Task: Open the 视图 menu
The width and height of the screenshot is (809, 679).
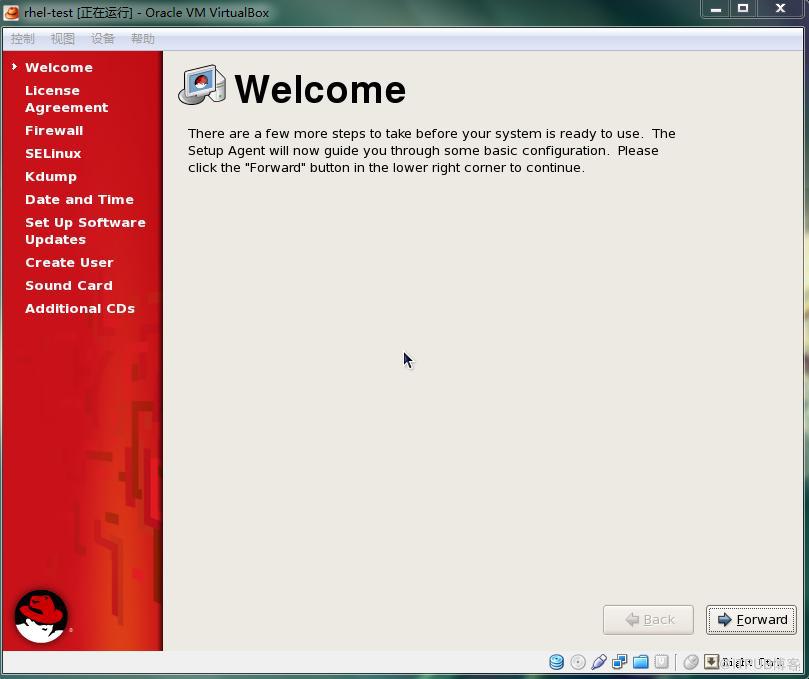Action: point(62,39)
